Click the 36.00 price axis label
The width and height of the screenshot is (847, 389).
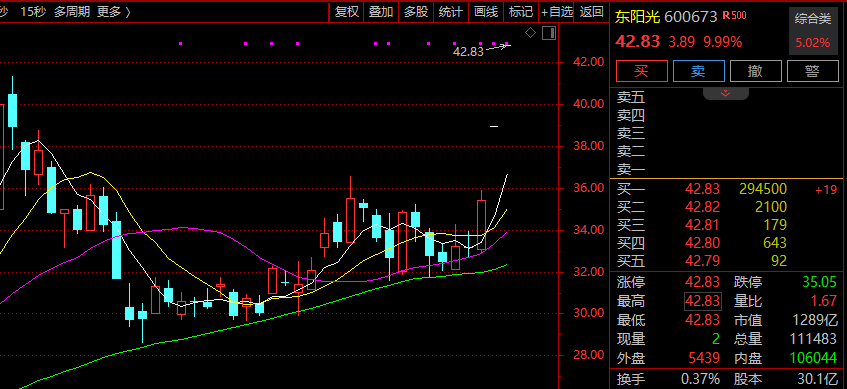(589, 188)
